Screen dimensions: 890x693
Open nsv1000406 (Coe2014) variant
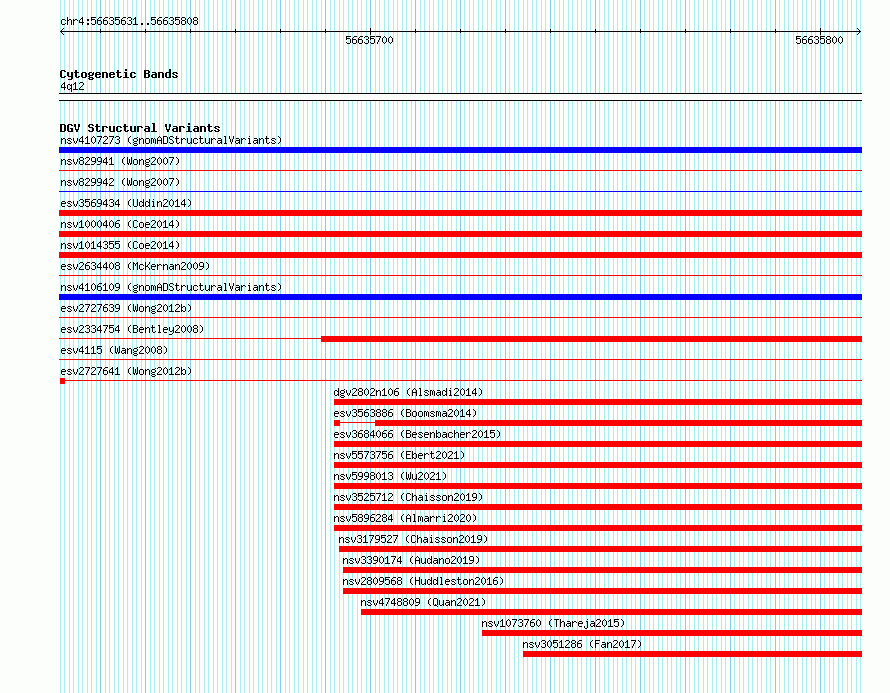point(120,224)
